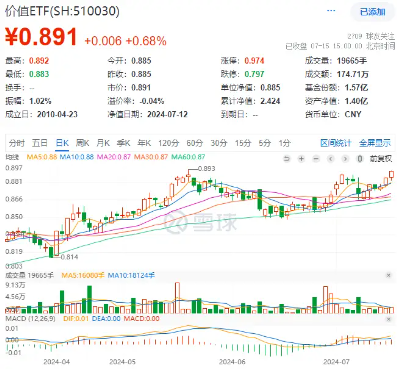Click the 成交额 174.71万 value
This screenshot has width=397, height=370.
[352, 74]
